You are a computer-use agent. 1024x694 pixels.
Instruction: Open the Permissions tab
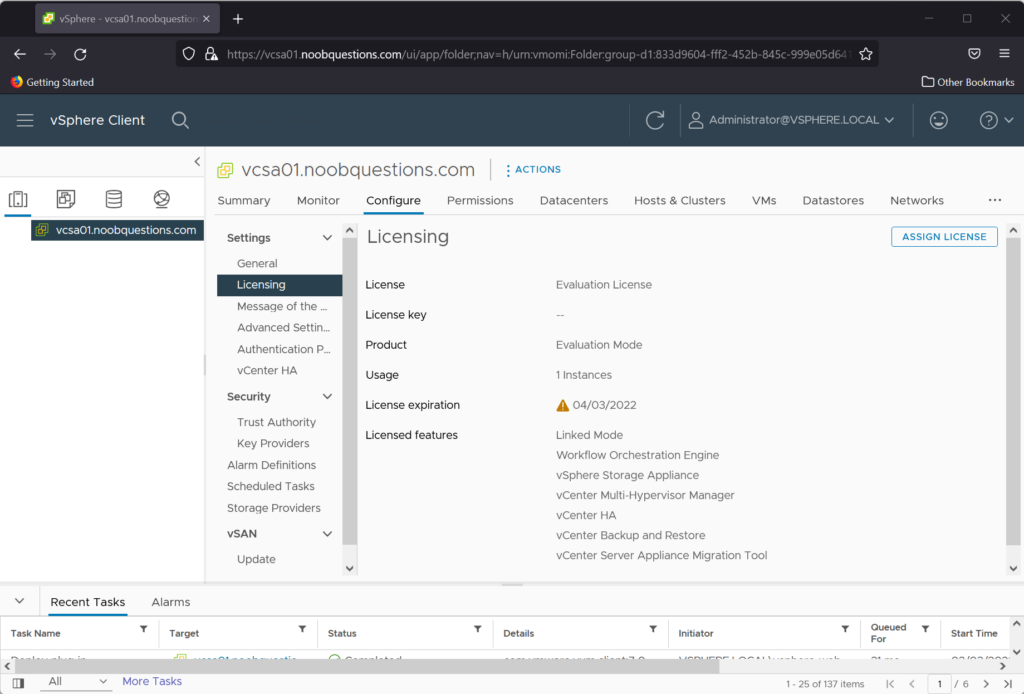point(480,200)
